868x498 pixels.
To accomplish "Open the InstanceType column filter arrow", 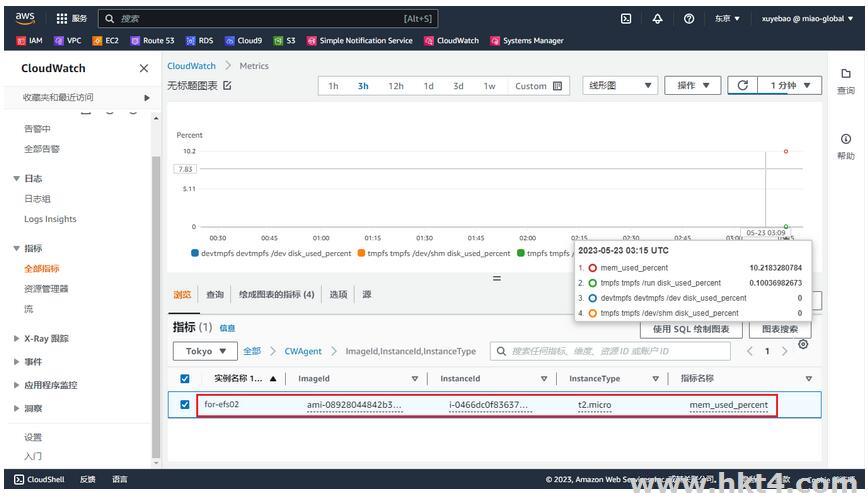I will click(x=655, y=378).
